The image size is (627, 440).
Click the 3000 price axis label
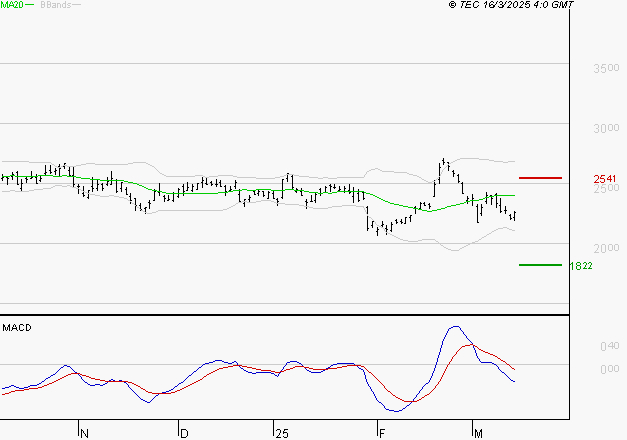click(606, 128)
